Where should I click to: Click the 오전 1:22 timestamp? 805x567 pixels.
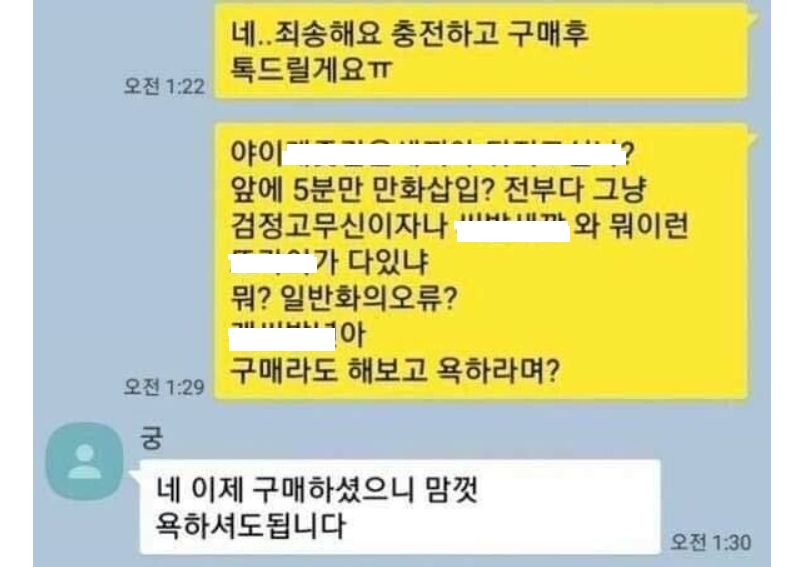tap(164, 86)
